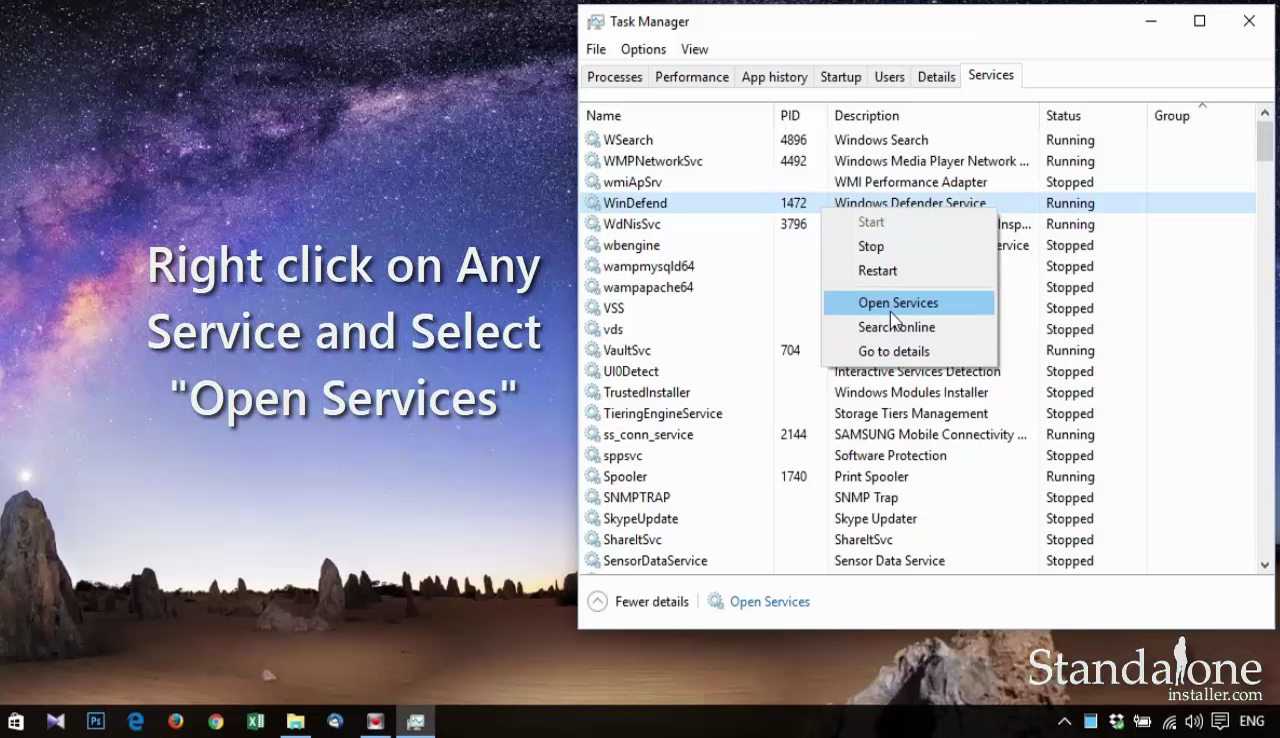Choose Search online in the context menu
The width and height of the screenshot is (1280, 738).
pos(909,327)
